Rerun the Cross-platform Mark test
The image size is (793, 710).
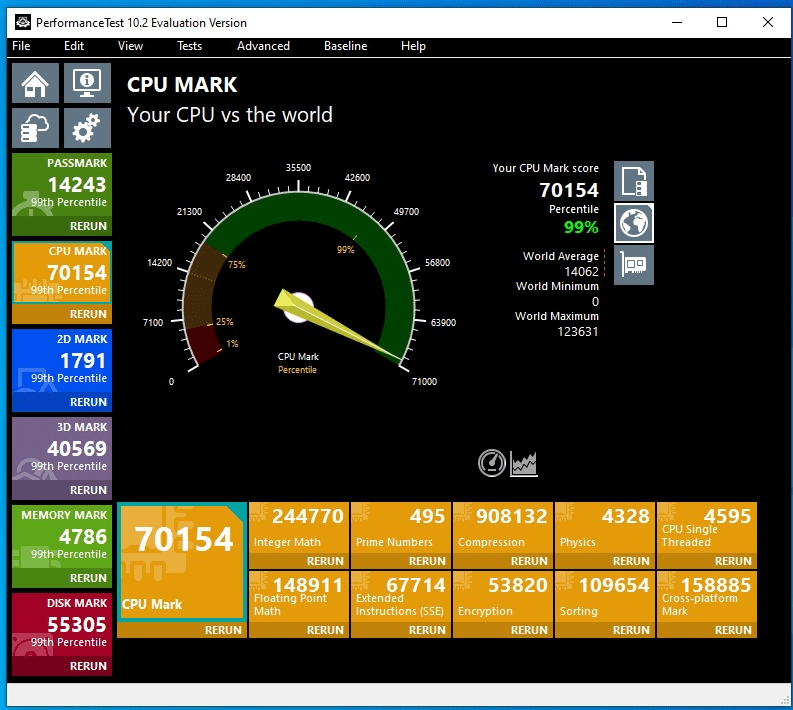pos(707,630)
